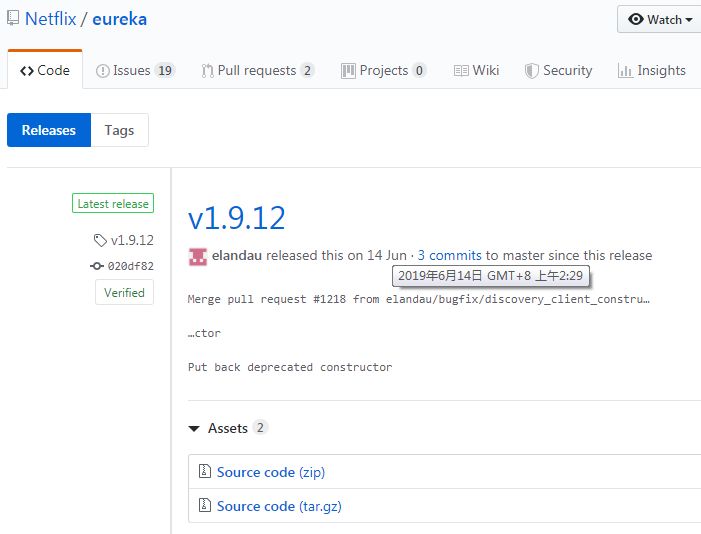Open the eureka repository link

coord(119,19)
